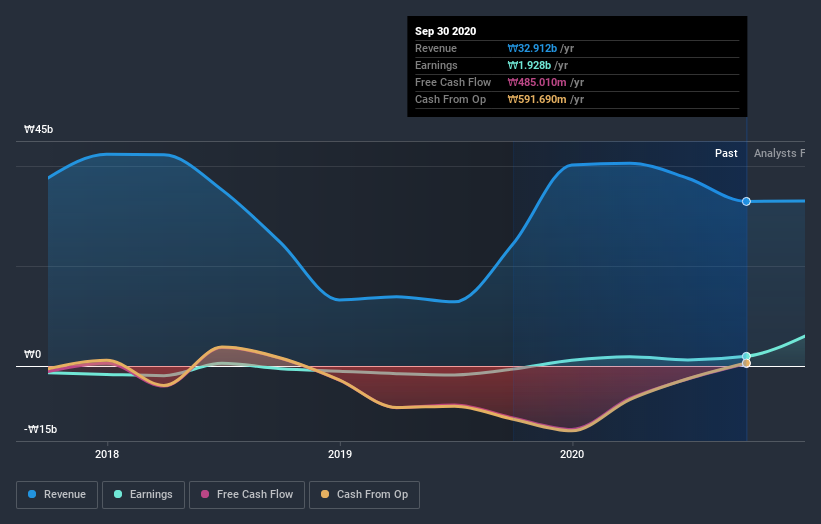Click the 2020 axis label
The image size is (821, 524).
click(572, 454)
